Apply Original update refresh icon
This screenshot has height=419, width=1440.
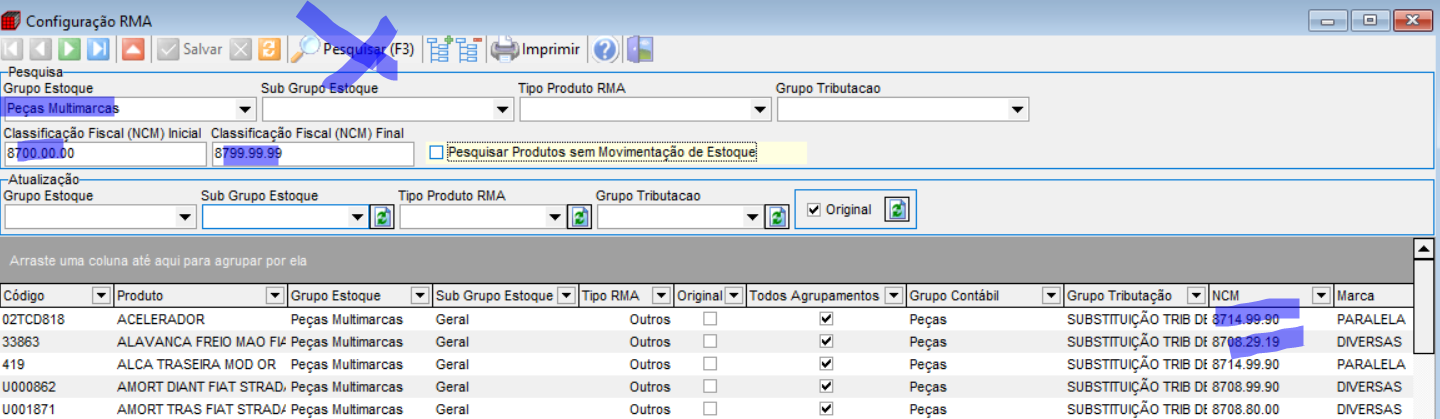coord(897,209)
